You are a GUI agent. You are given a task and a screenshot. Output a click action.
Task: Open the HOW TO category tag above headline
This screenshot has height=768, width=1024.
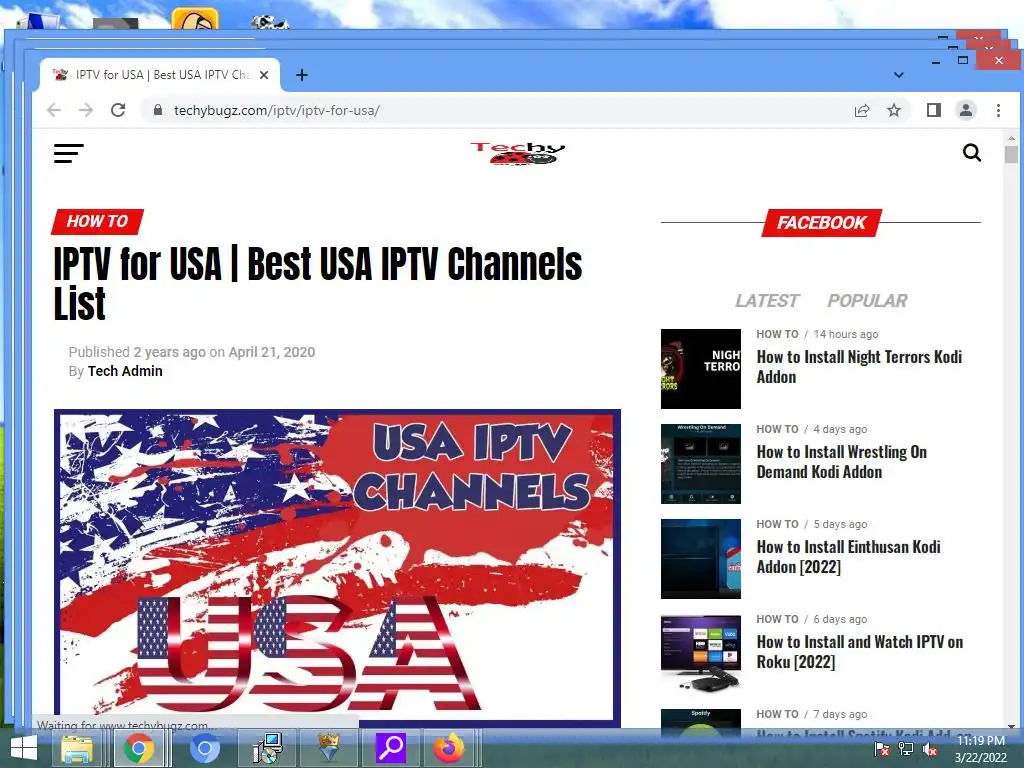click(97, 221)
